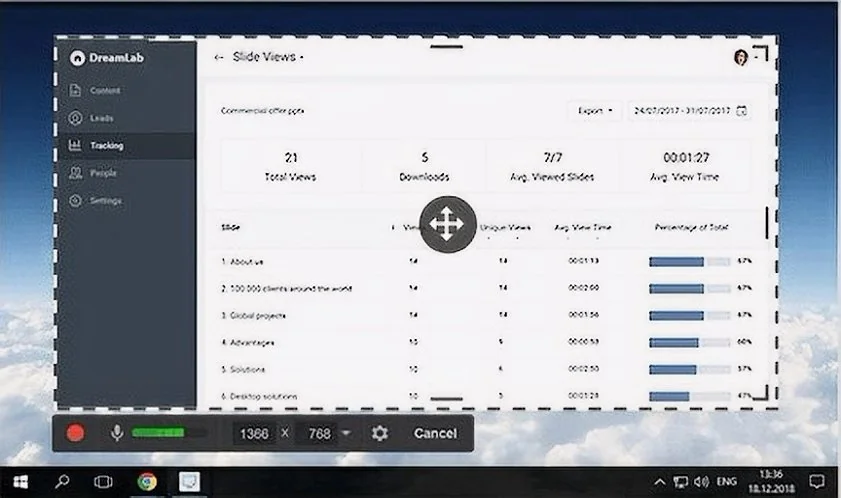Open the Windows Start menu
The width and height of the screenshot is (841, 498).
point(20,482)
